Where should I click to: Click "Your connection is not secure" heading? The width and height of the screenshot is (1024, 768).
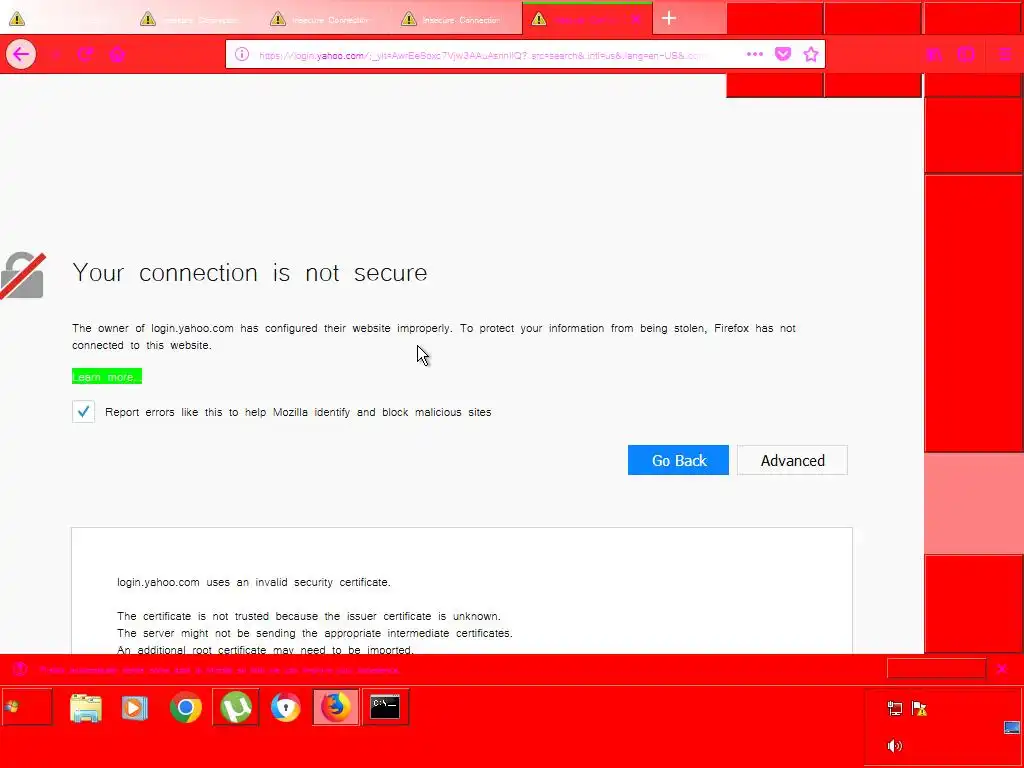249,272
